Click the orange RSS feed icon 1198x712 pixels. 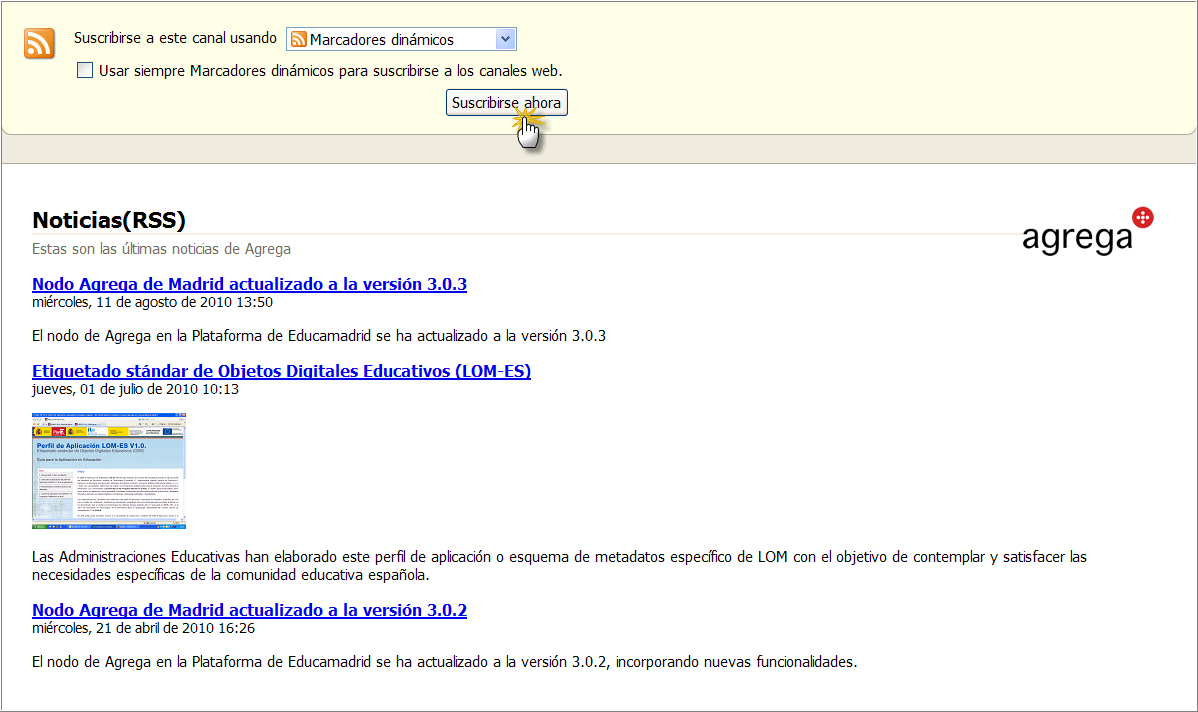[39, 44]
